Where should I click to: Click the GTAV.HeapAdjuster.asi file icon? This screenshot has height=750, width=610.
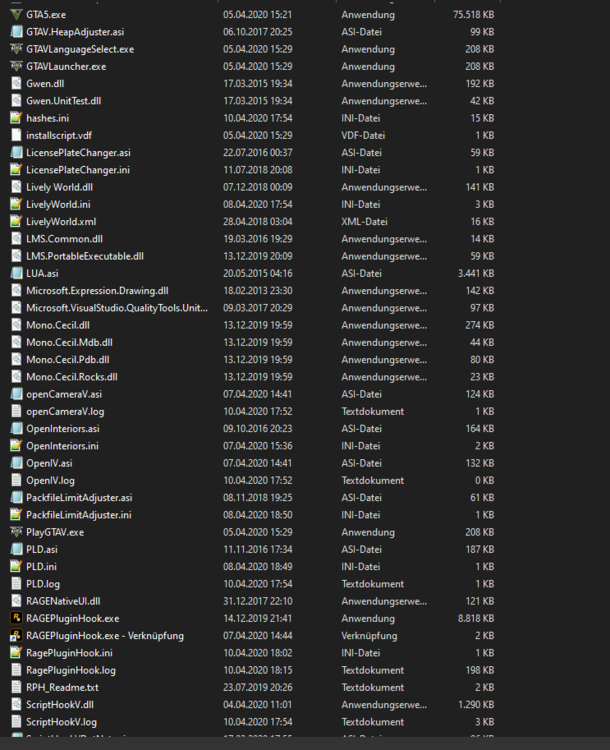pyautogui.click(x=16, y=32)
